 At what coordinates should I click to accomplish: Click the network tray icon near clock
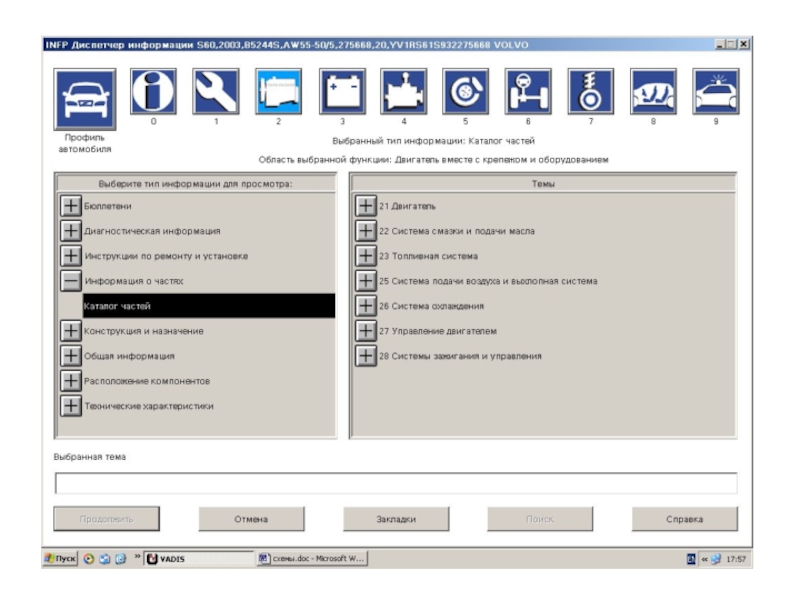tap(716, 559)
